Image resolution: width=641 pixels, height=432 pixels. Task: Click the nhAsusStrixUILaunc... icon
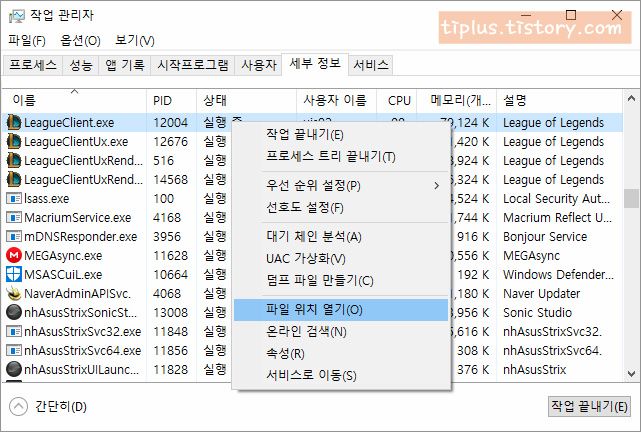click(x=14, y=369)
